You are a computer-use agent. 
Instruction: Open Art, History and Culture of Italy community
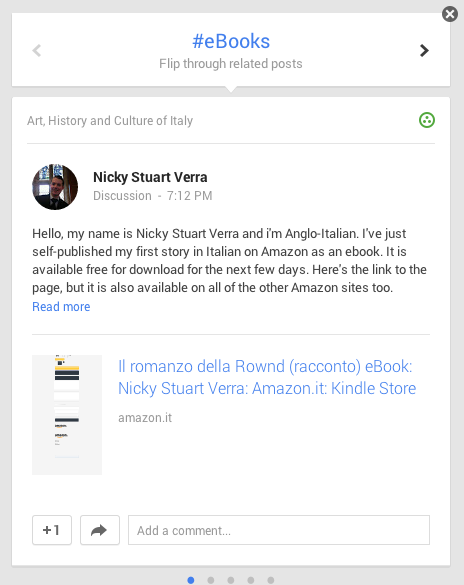(110, 121)
